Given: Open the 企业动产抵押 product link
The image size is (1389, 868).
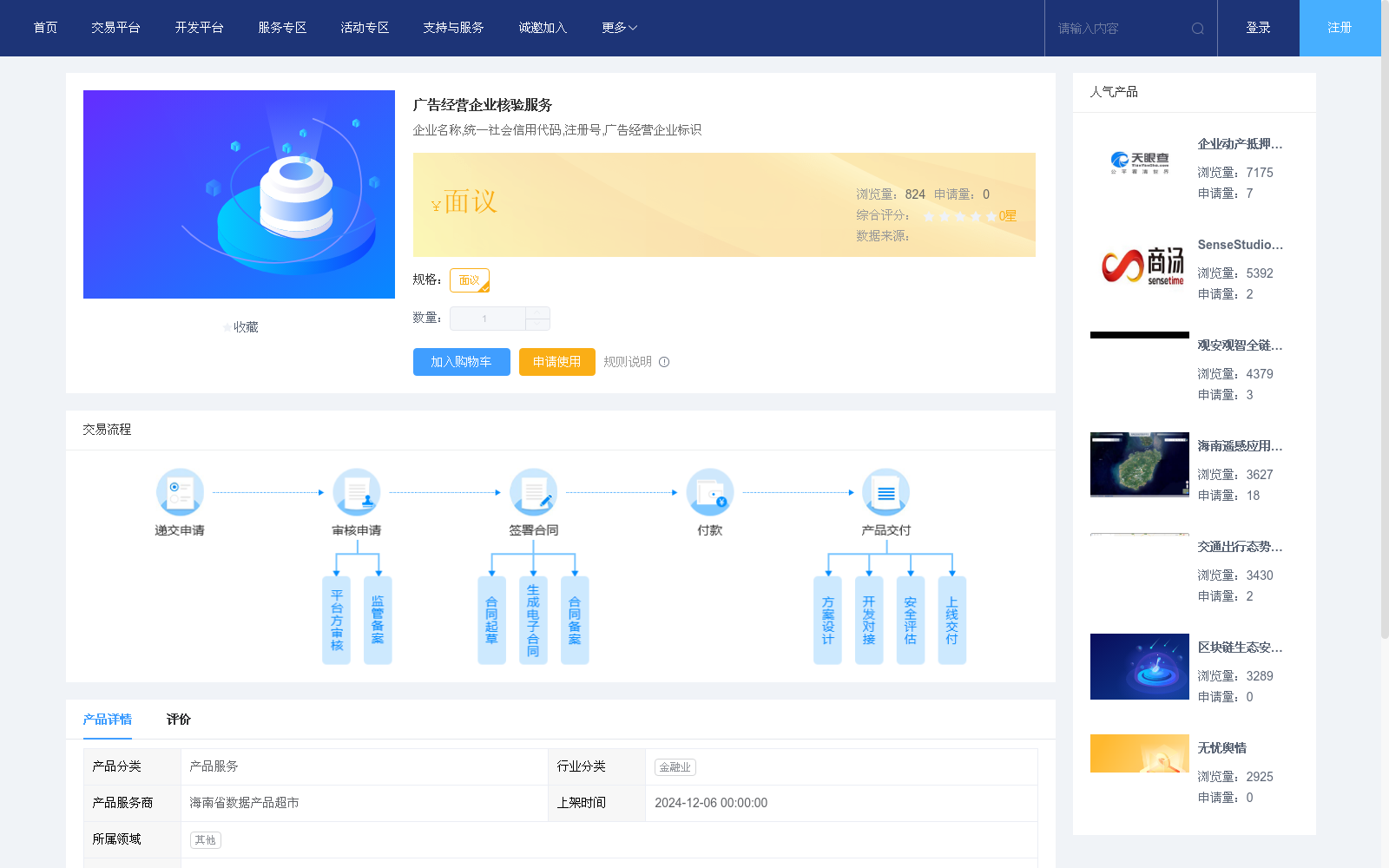Looking at the screenshot, I should [x=1240, y=144].
